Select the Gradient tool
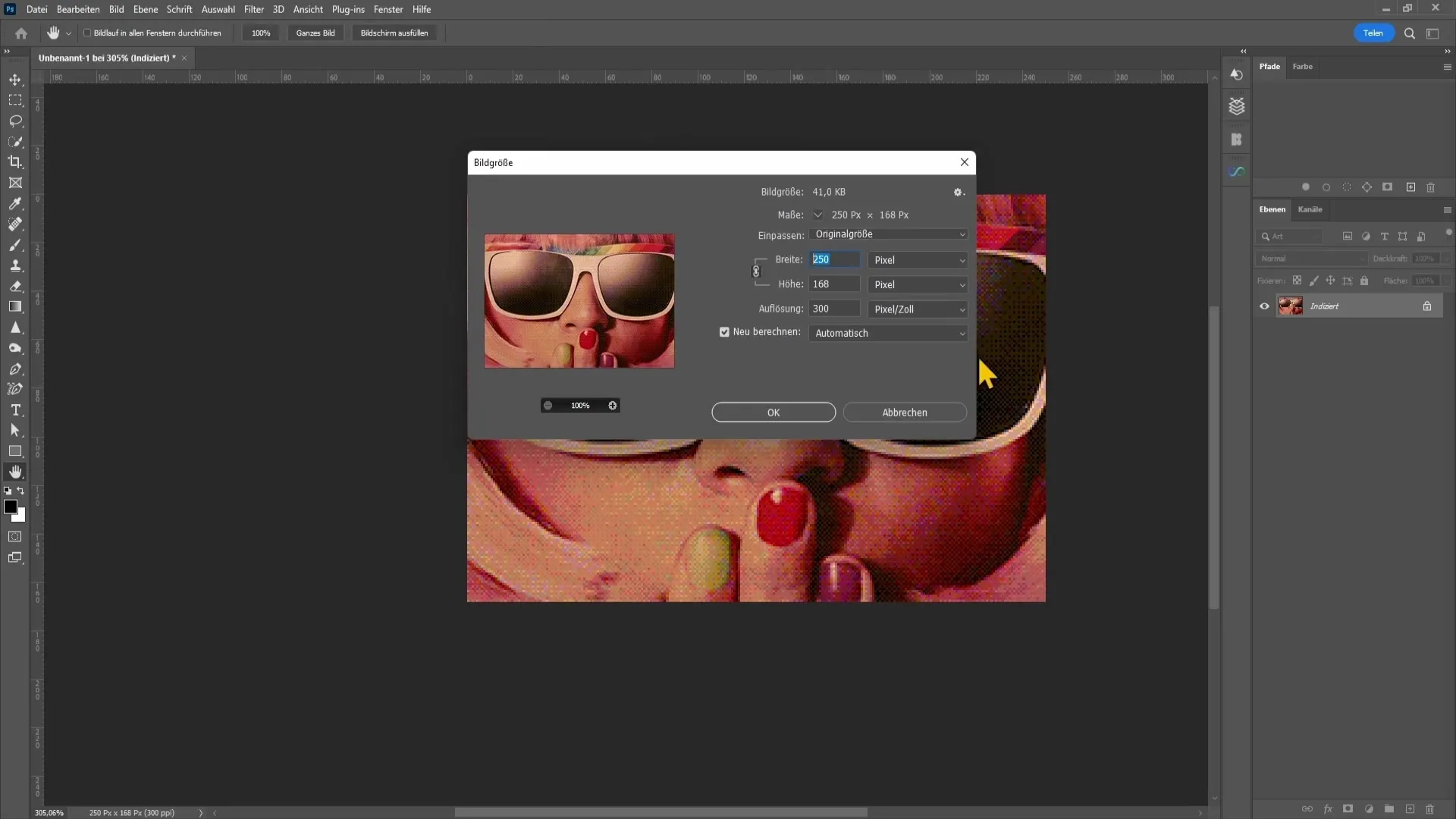Image resolution: width=1456 pixels, height=819 pixels. pos(15,306)
